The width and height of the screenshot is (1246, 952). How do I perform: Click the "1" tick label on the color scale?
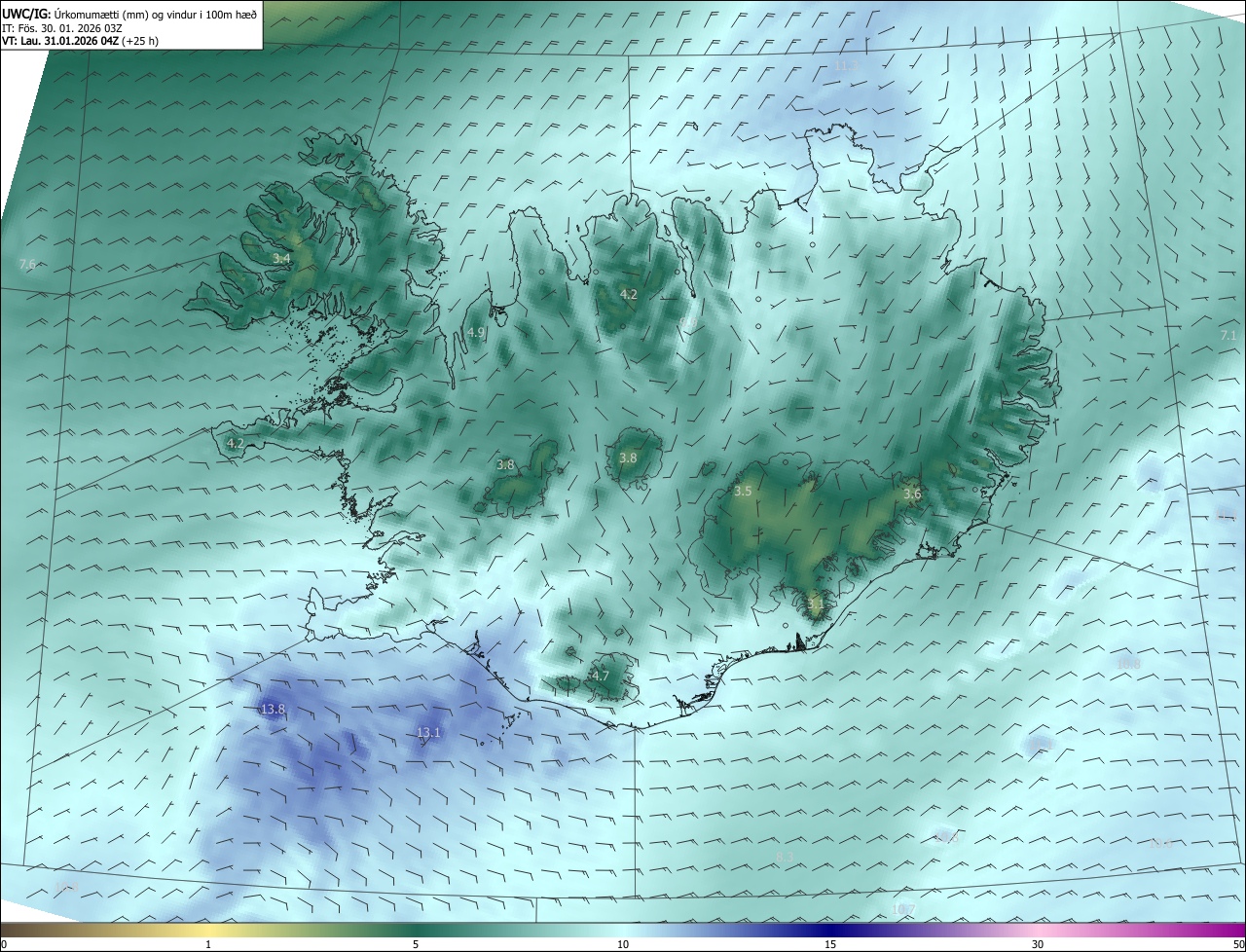click(x=208, y=944)
